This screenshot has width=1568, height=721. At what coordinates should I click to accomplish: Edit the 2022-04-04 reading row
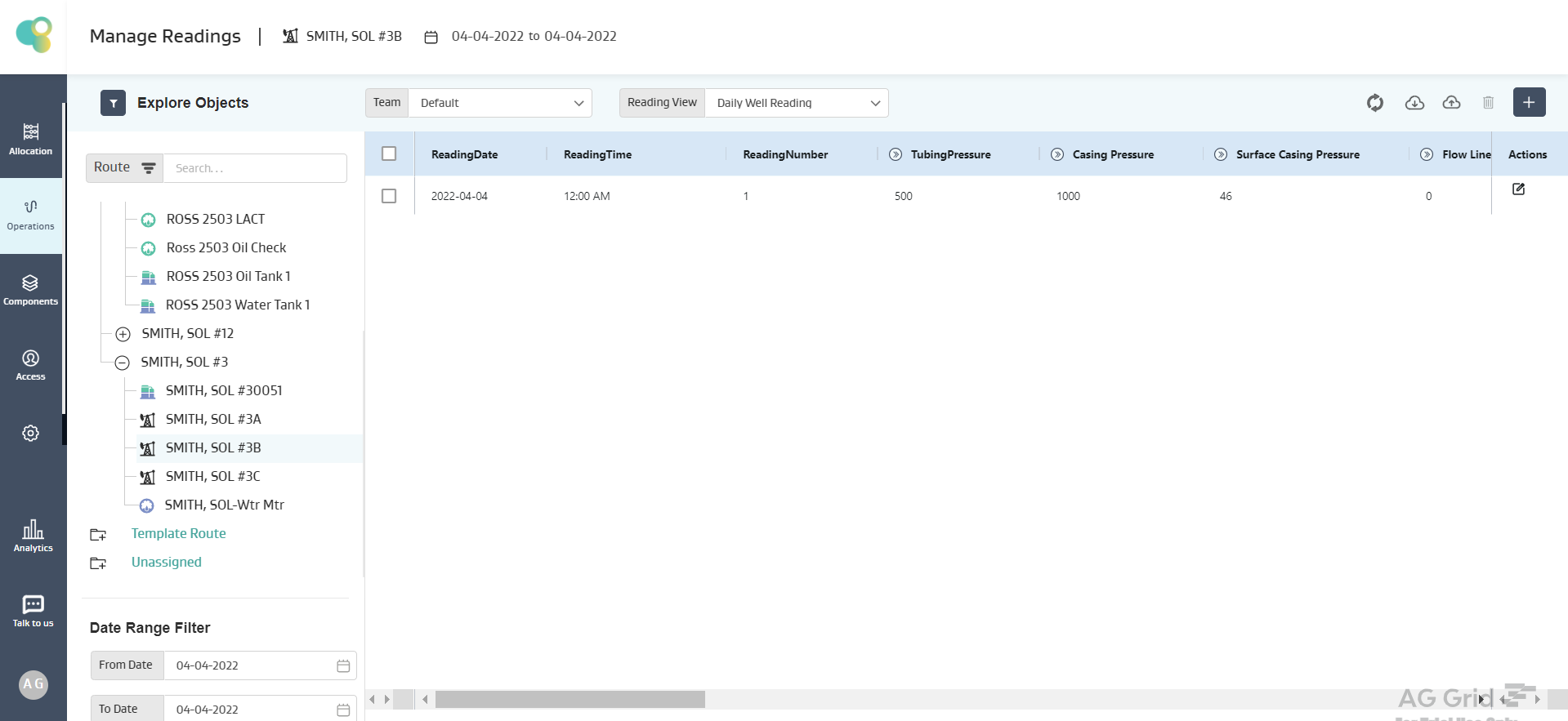1518,189
